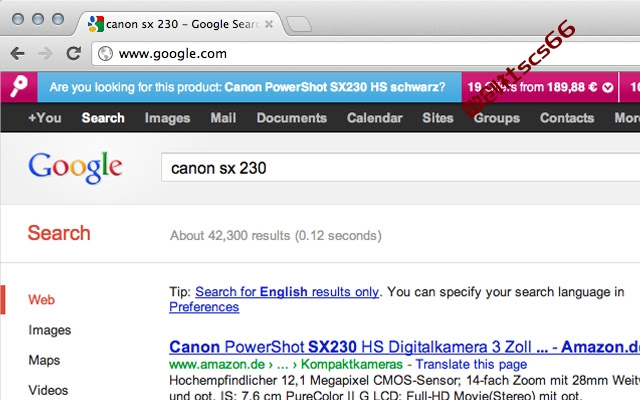Open the Canon PowerShot SX230 HS Amazon result
640x400 pixels.
(x=404, y=347)
